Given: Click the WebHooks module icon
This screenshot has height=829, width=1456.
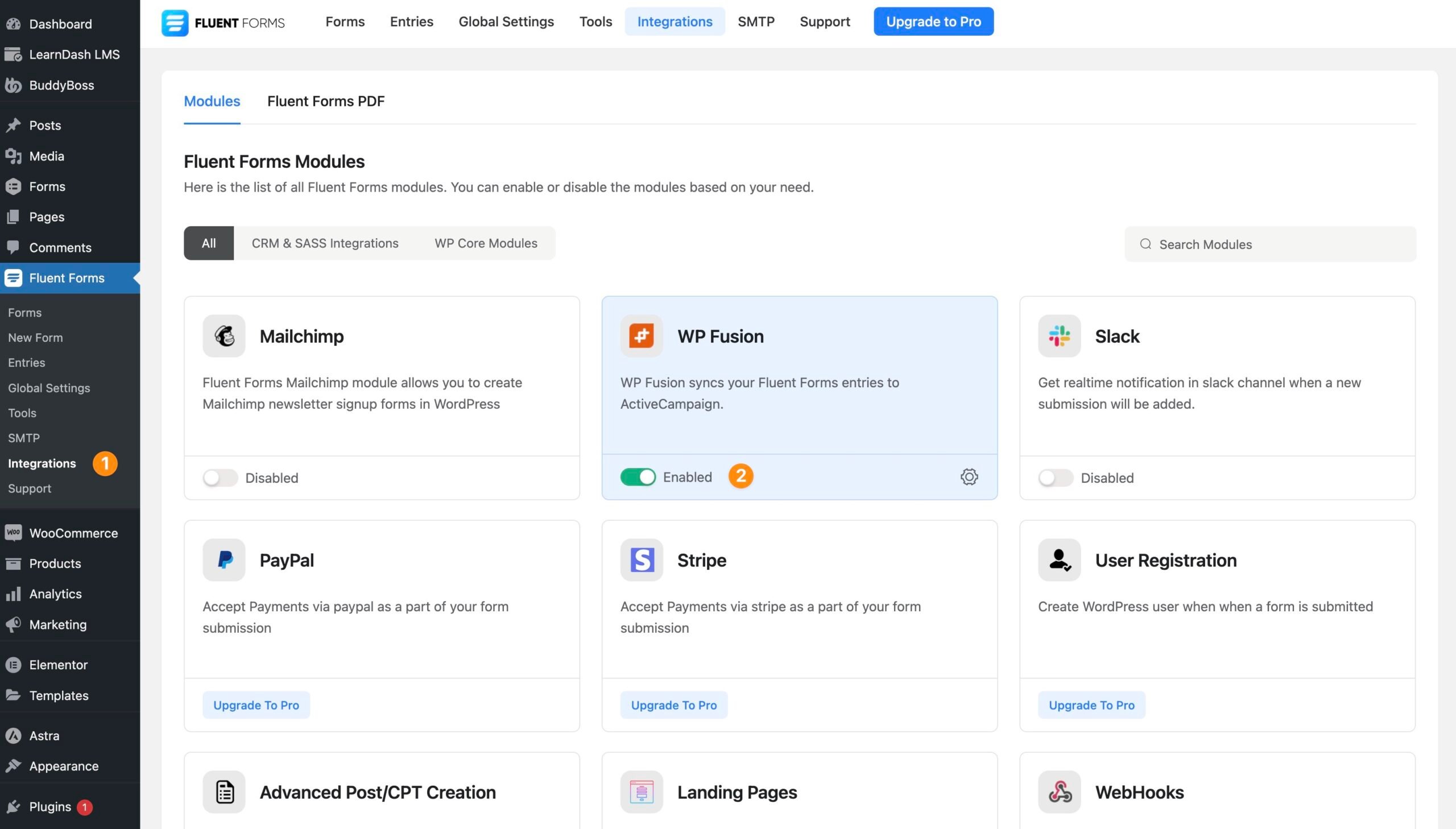Looking at the screenshot, I should [x=1058, y=791].
